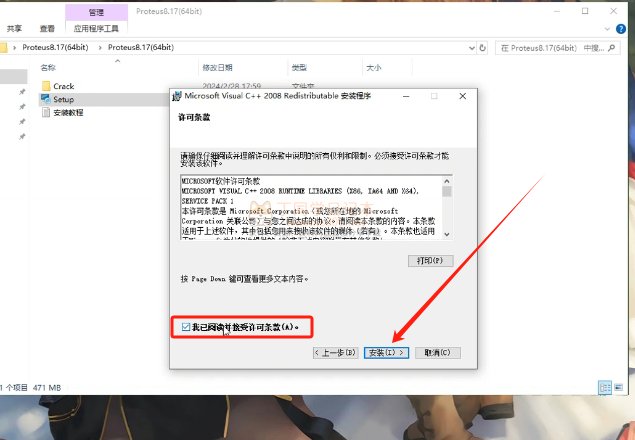Minimize the Explorer window
Screen dimensions: 635x440
pyautogui.click(x=557, y=11)
